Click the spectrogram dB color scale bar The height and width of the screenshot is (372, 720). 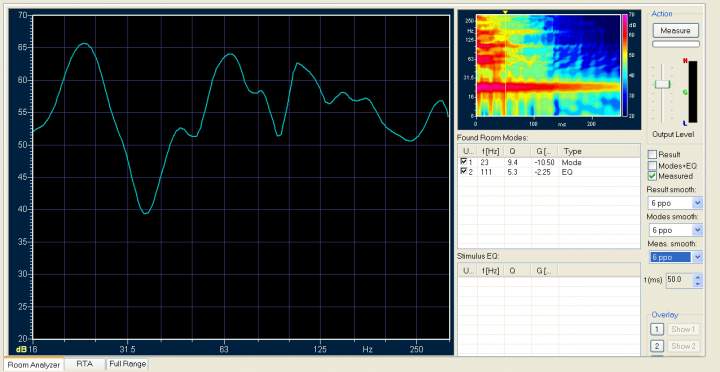(625, 65)
